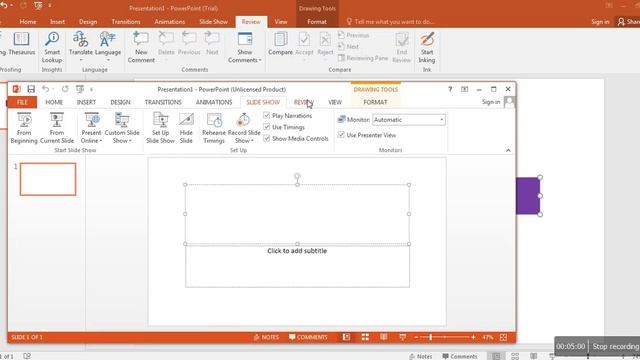This screenshot has width=640, height=360.
Task: Click Start From Beginning quick access icon
Action: (x=80, y=89)
